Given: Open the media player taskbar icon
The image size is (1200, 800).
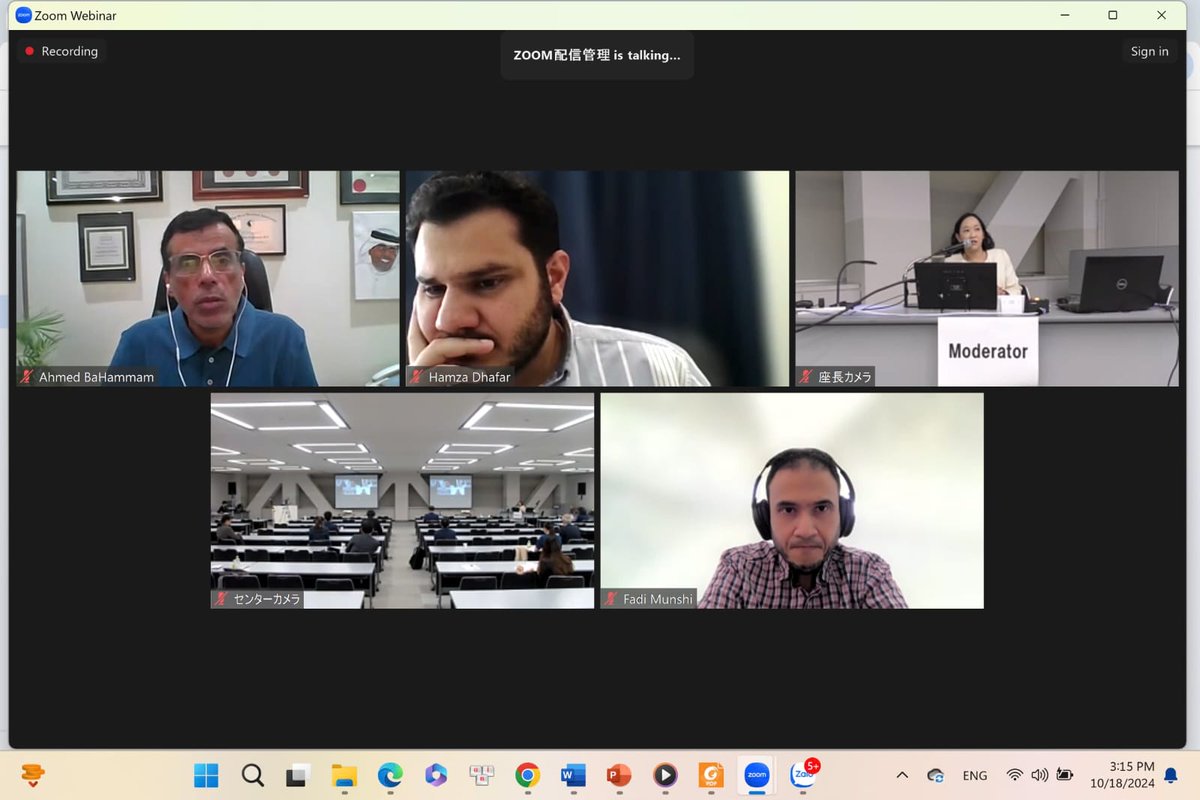Looking at the screenshot, I should point(665,775).
